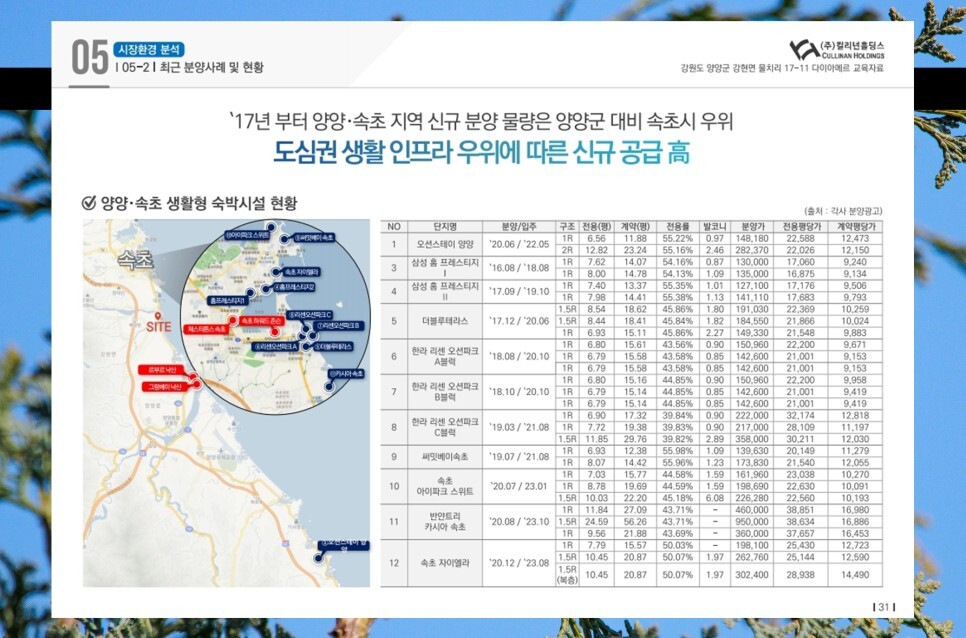Click the price cell 358,000
Viewport: 966px width, 638px height.
(752, 439)
